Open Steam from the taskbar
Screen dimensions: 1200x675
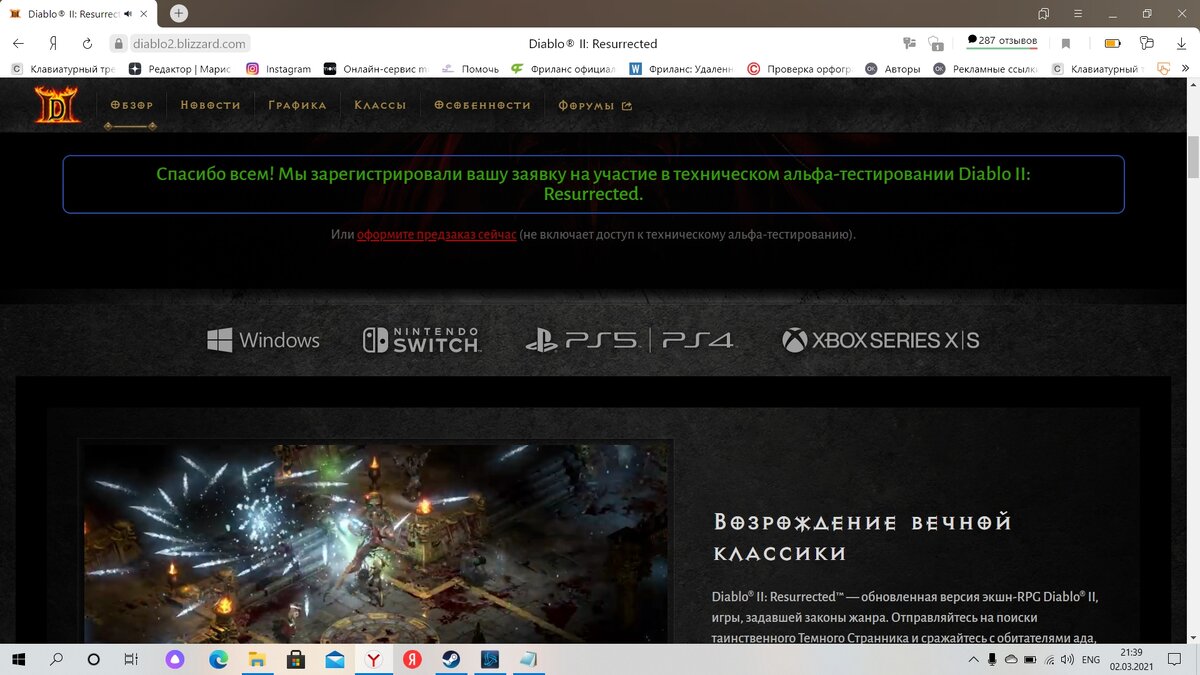(x=450, y=660)
